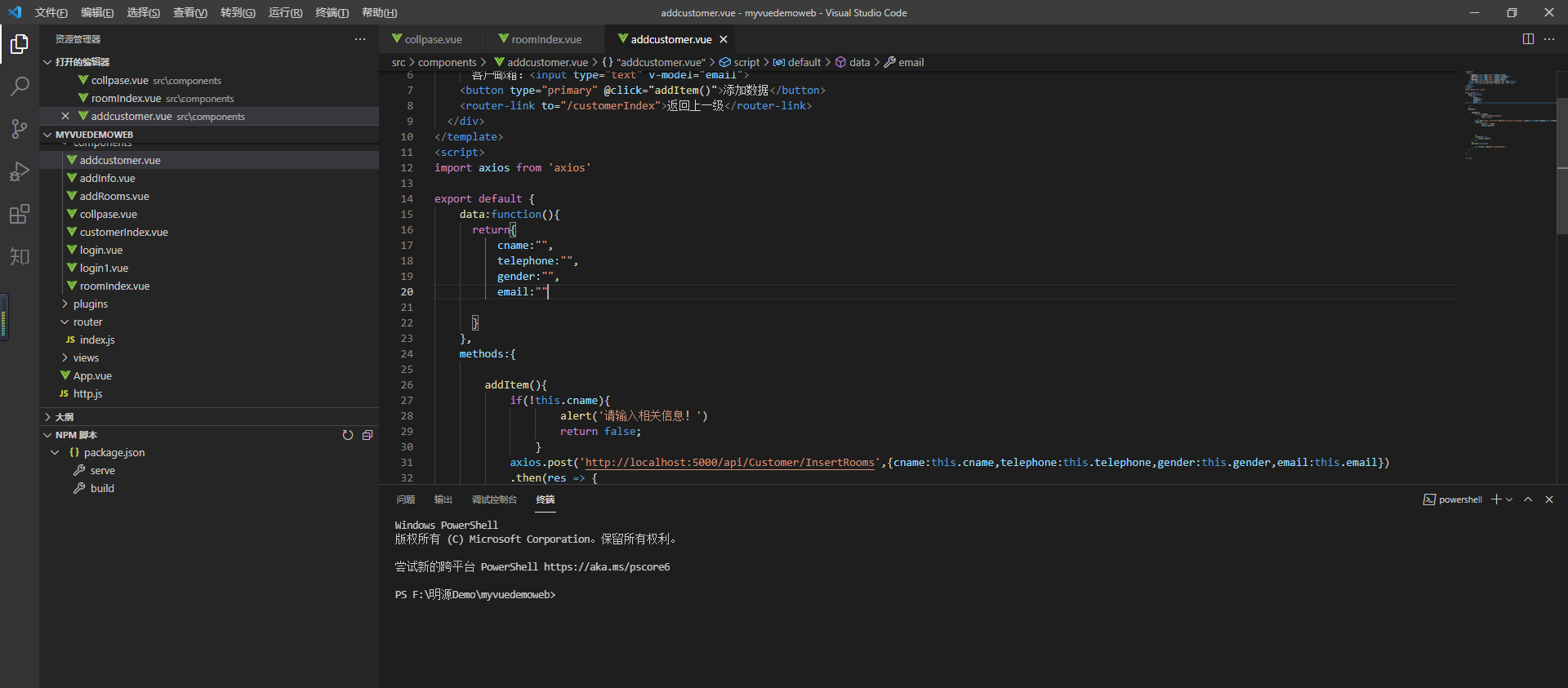The image size is (1568, 688).
Task: Open the 帮助(H) menu
Action: click(x=380, y=12)
